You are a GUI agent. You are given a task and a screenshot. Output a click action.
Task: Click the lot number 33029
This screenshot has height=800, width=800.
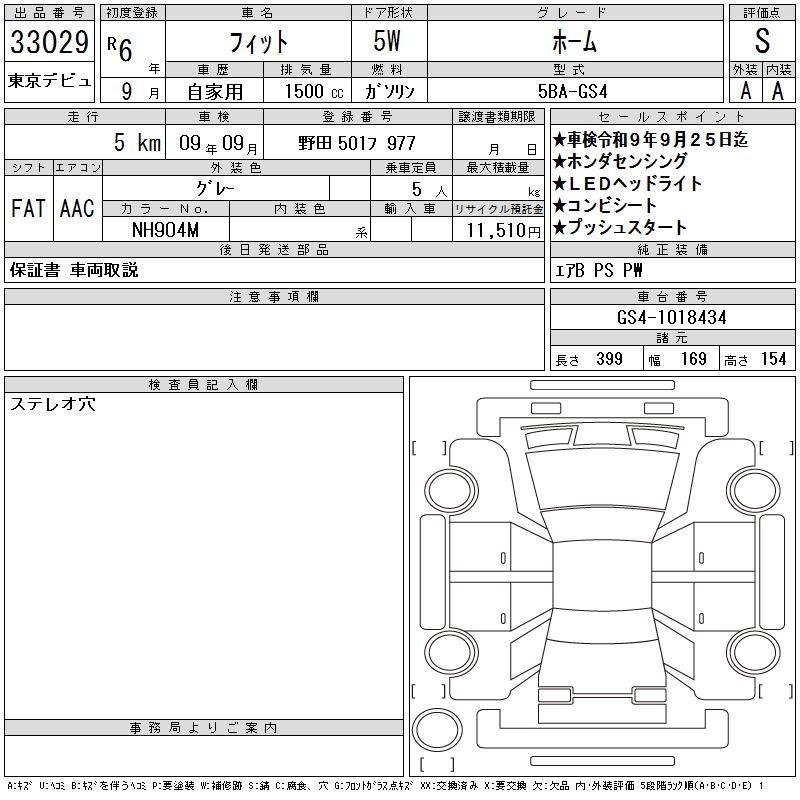click(49, 42)
